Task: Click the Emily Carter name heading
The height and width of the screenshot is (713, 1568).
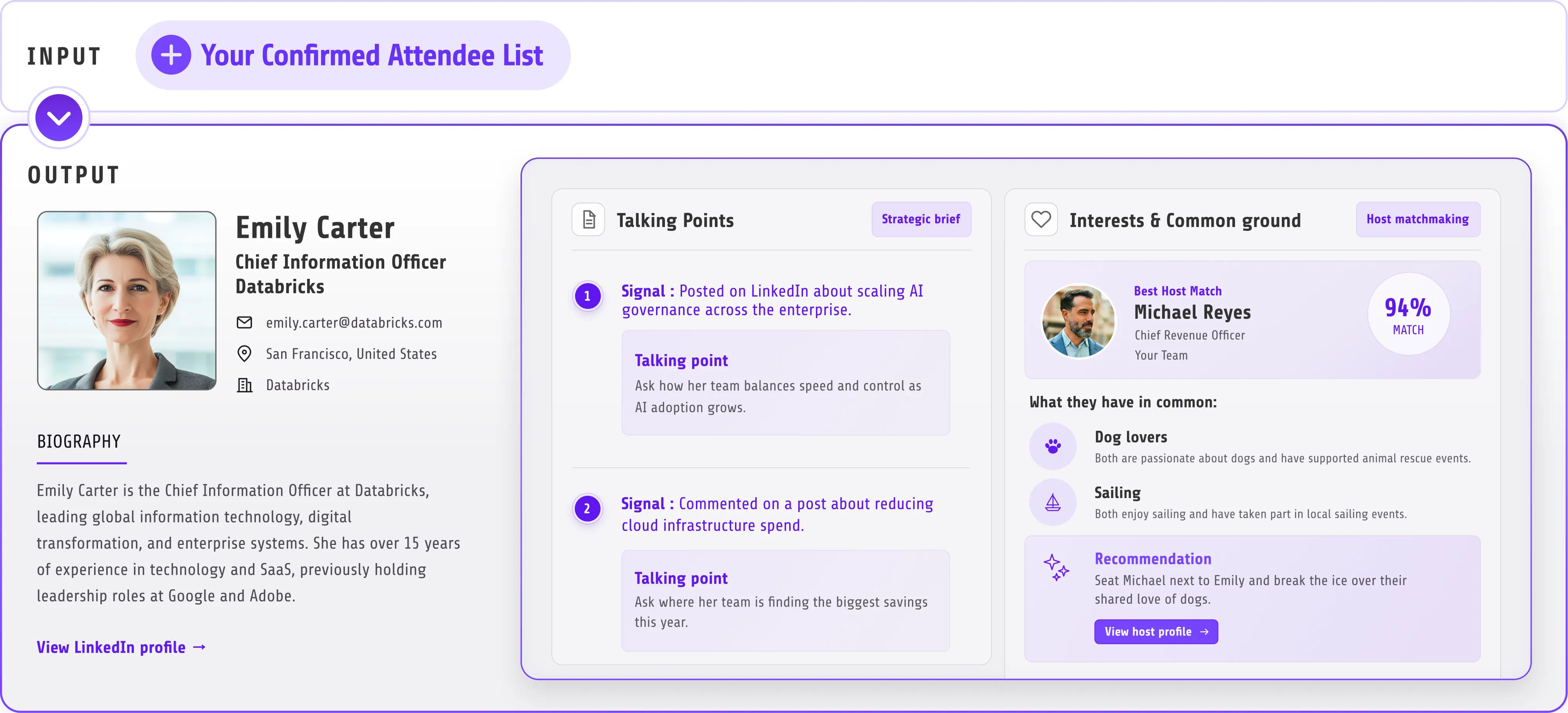Action: click(x=315, y=229)
